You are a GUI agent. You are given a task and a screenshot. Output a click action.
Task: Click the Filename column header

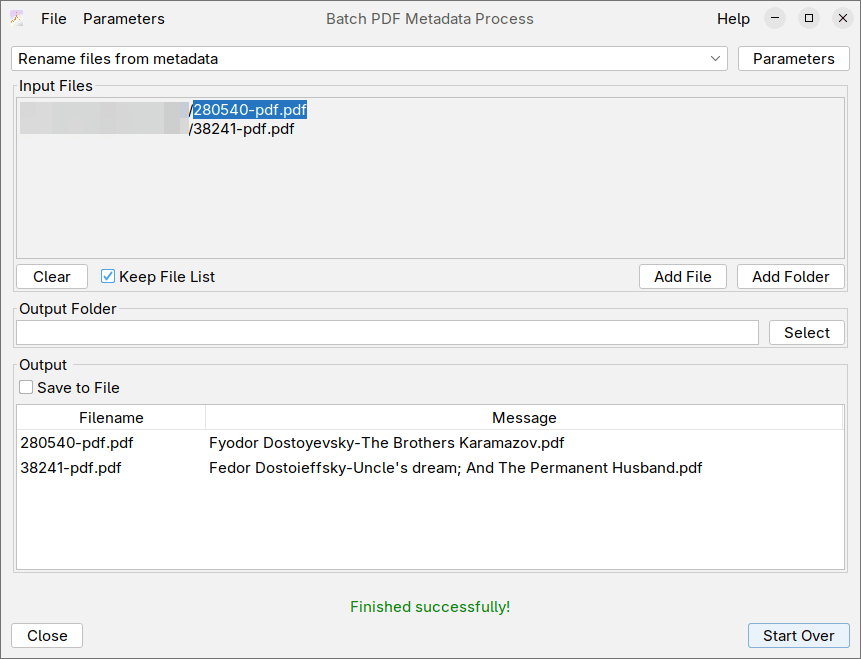point(111,418)
